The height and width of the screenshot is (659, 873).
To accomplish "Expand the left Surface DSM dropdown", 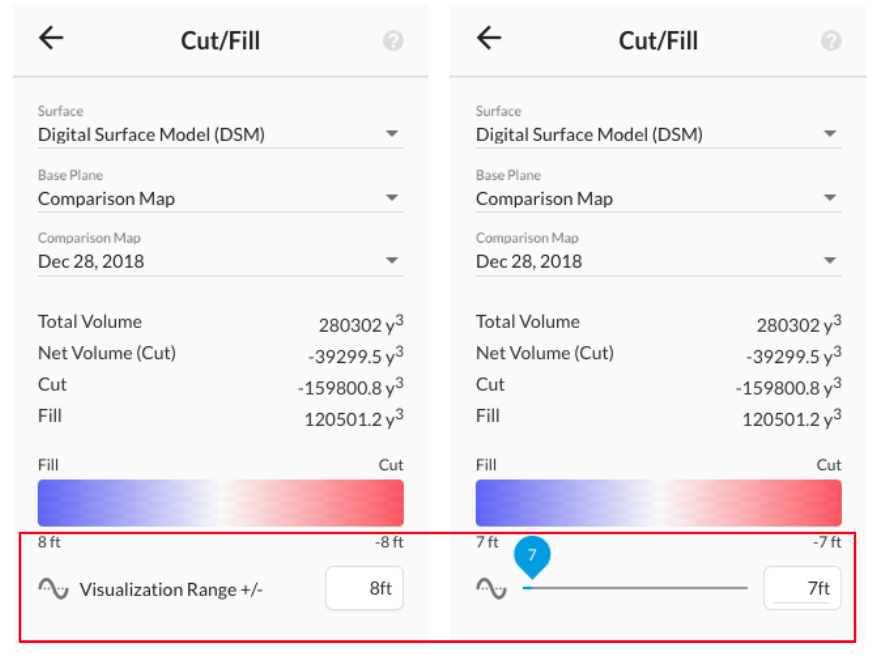I will 220,134.
